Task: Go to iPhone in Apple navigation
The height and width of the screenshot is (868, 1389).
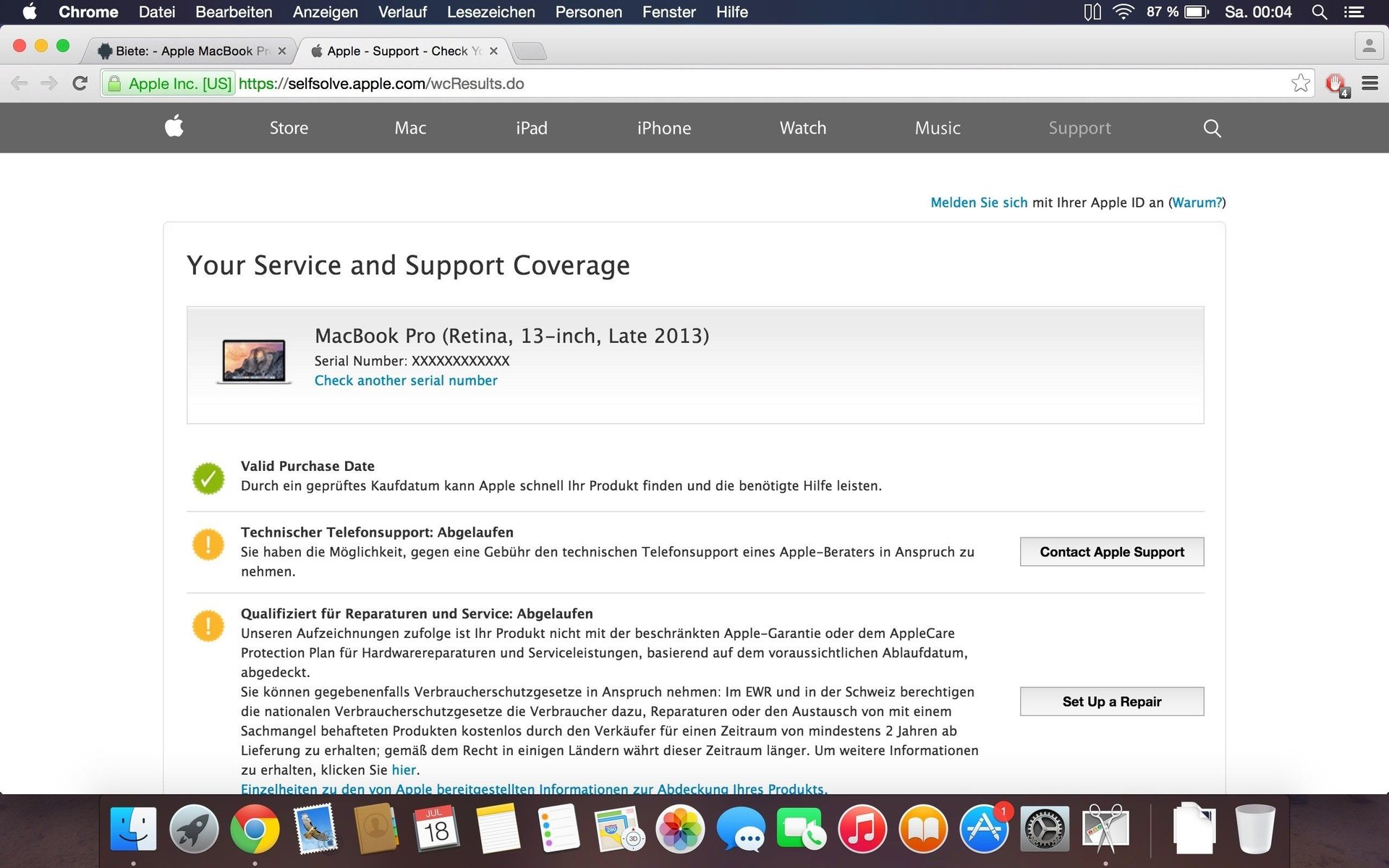Action: [664, 128]
